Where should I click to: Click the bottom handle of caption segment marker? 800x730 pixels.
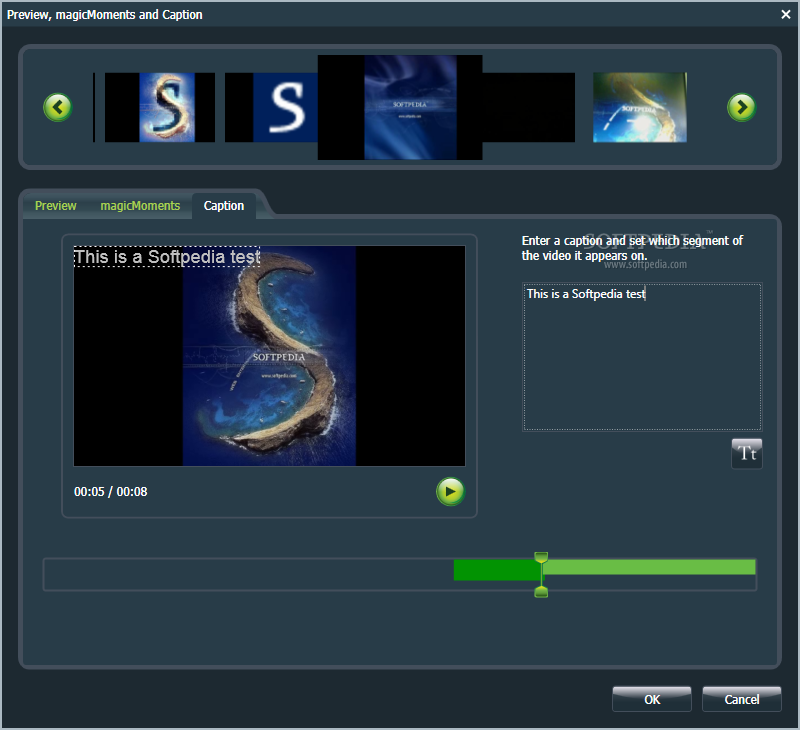tap(541, 592)
